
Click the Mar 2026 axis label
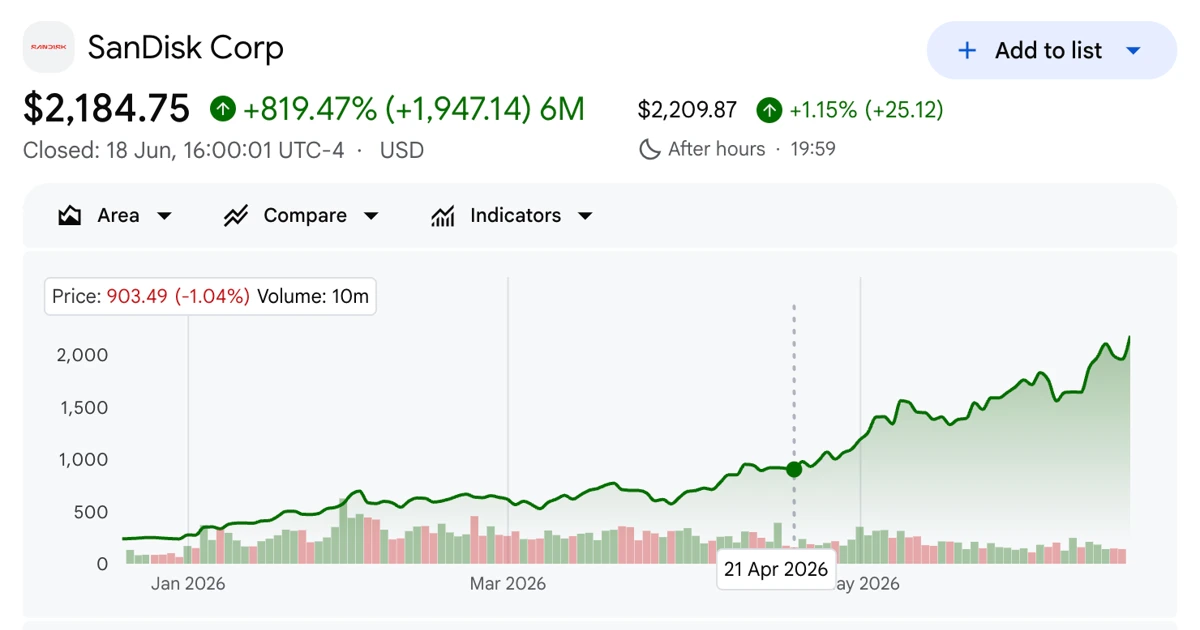click(x=508, y=584)
